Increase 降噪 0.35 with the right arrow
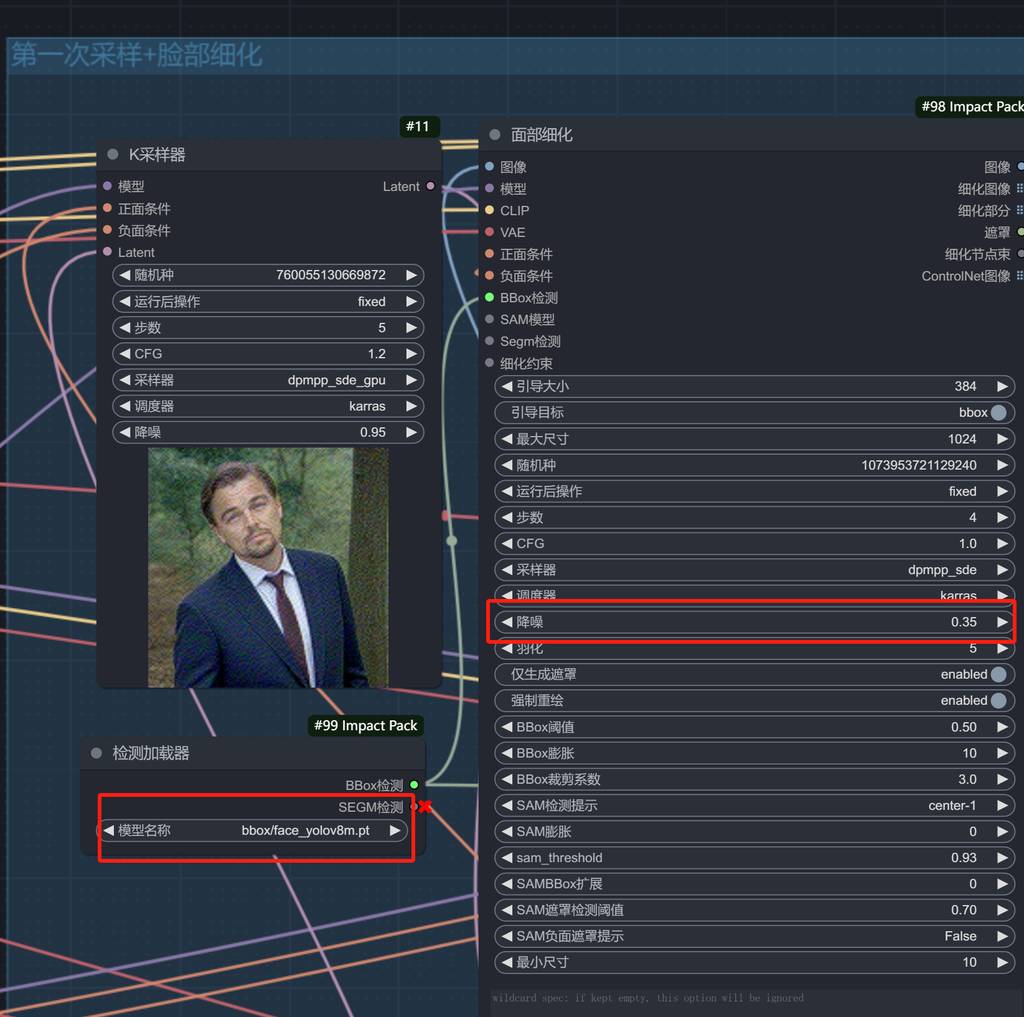This screenshot has width=1024, height=1017. pyautogui.click(x=1001, y=622)
